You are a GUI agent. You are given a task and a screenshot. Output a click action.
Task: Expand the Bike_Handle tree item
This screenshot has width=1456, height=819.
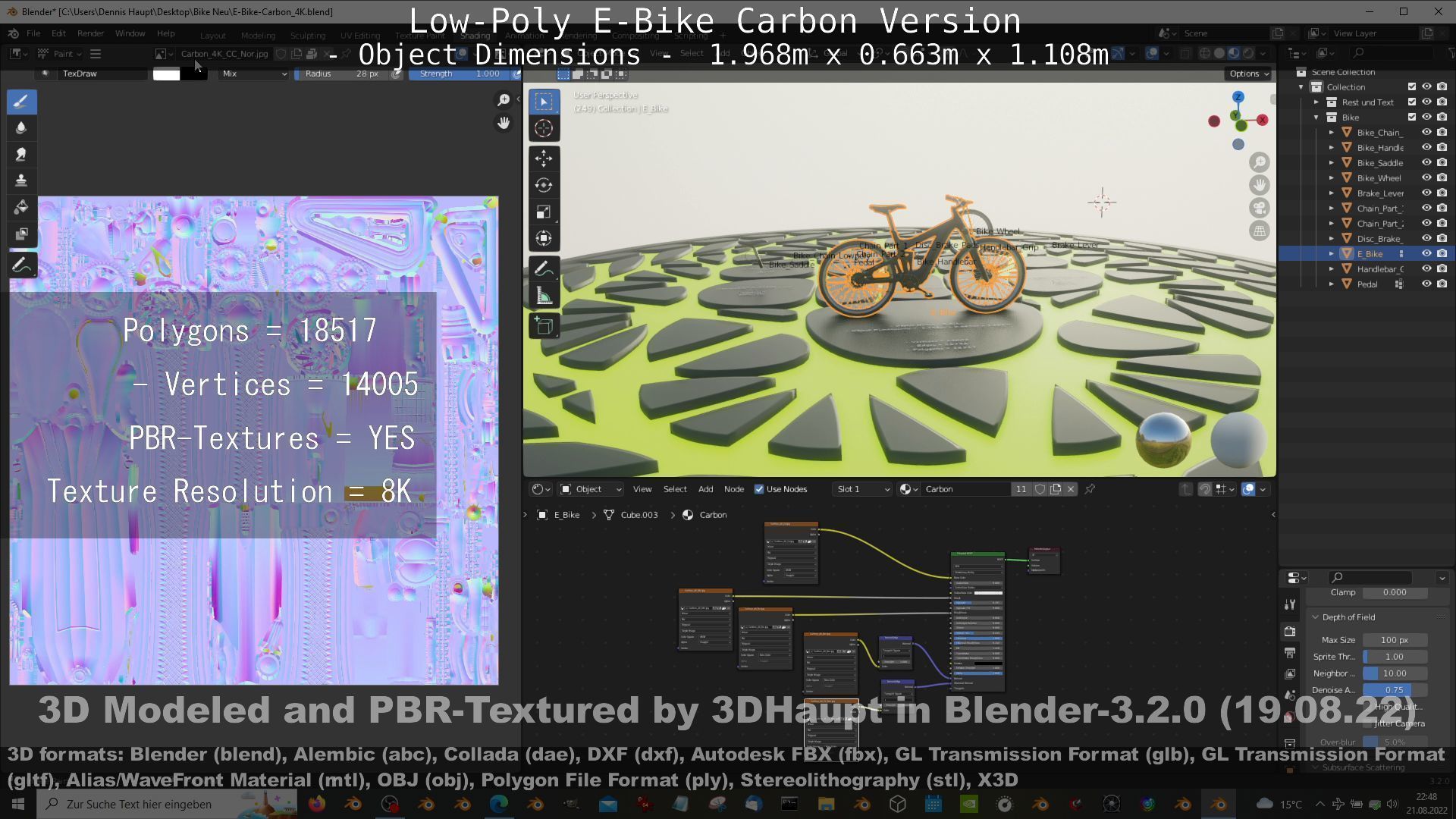(x=1331, y=147)
